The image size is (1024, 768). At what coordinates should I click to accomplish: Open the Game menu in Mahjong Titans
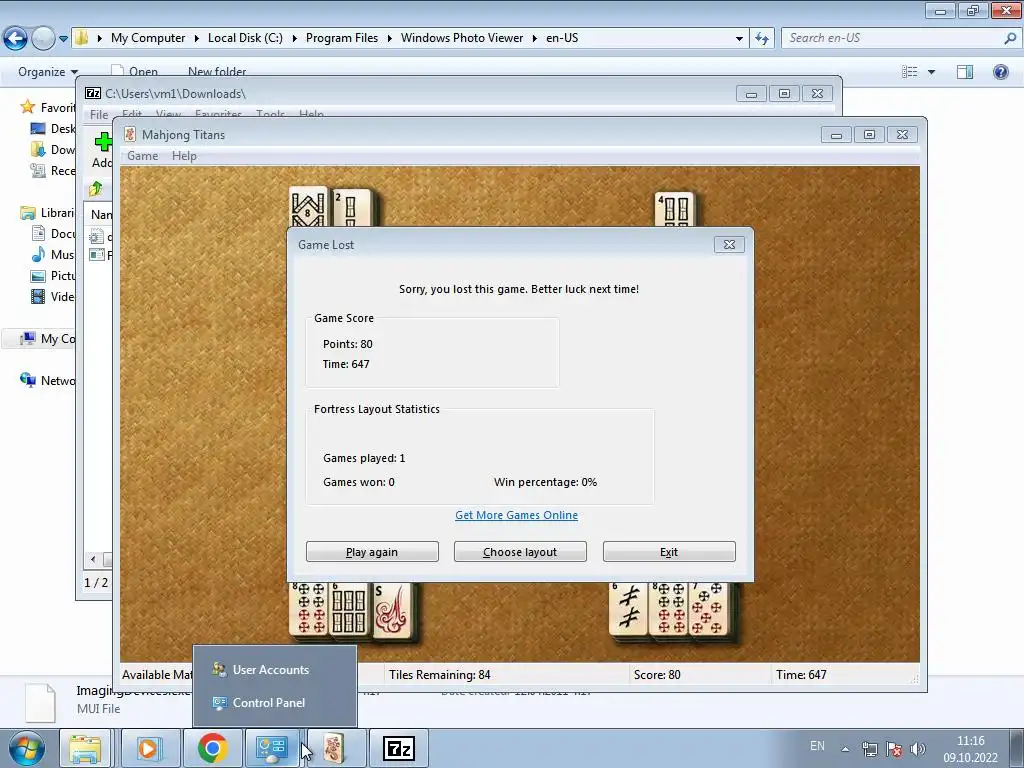(142, 156)
